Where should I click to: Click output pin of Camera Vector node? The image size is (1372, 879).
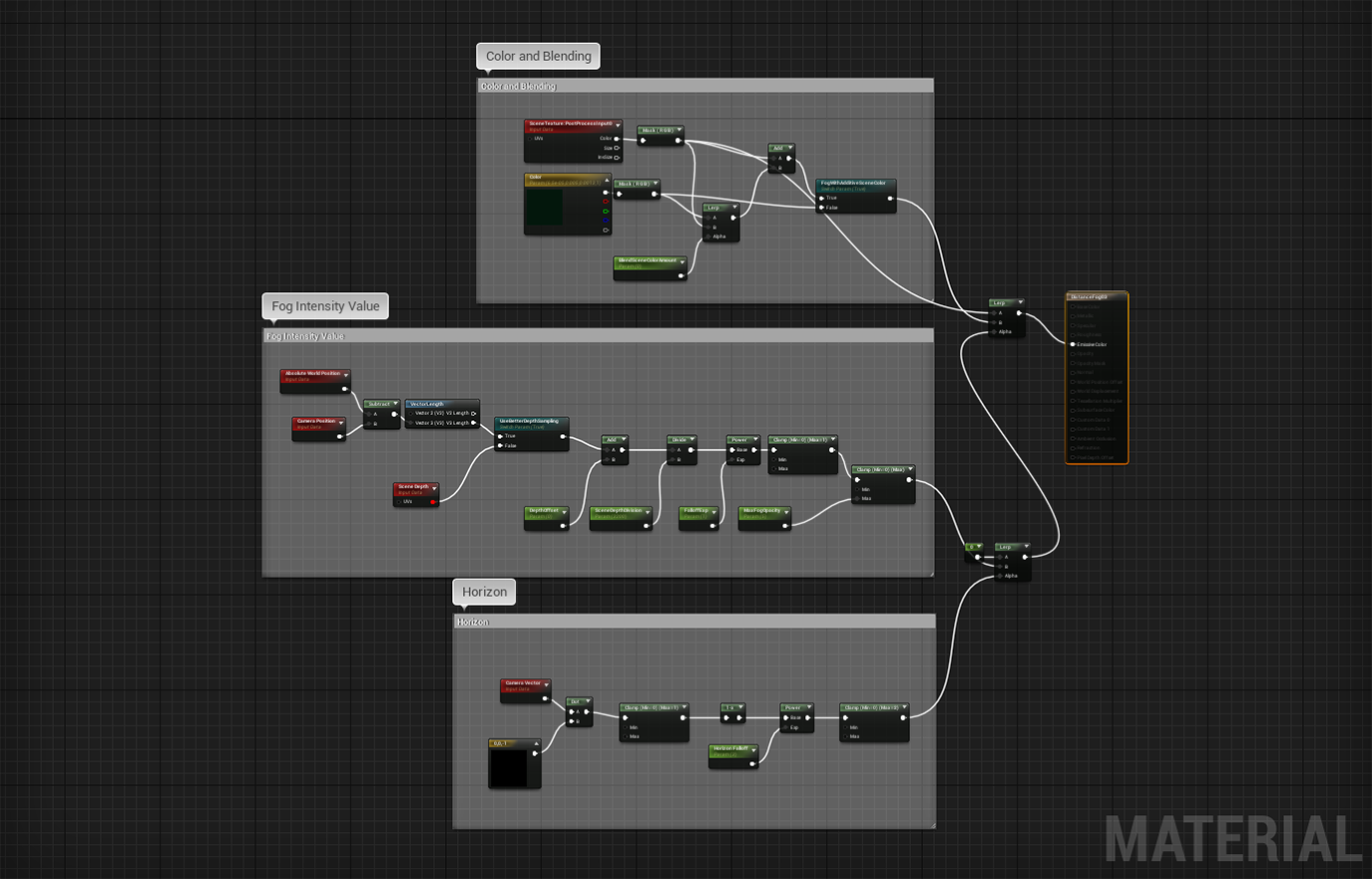[x=545, y=697]
